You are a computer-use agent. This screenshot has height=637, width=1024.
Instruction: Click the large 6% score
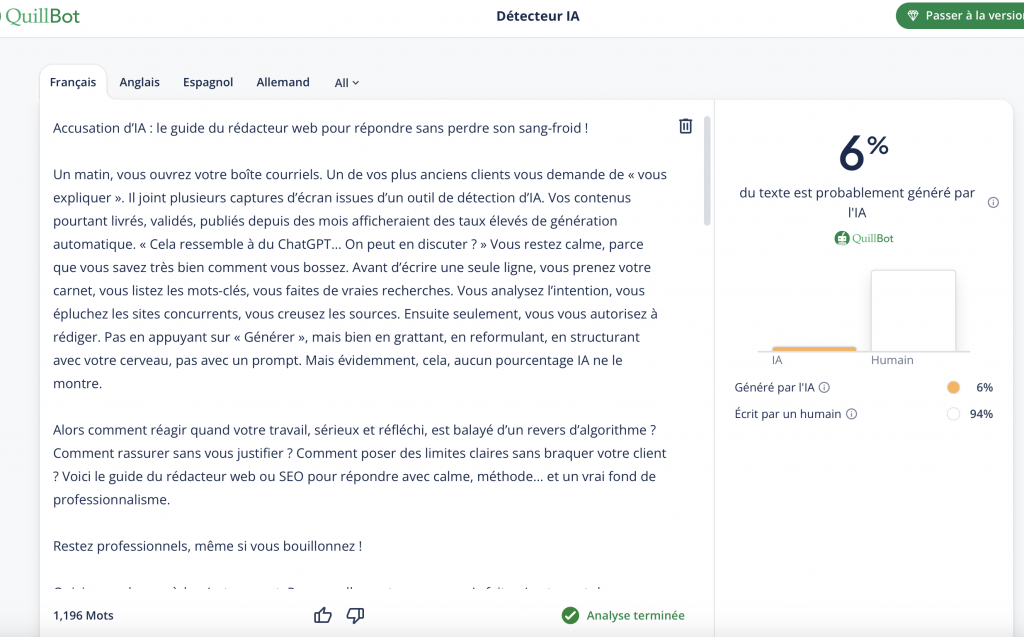click(863, 152)
